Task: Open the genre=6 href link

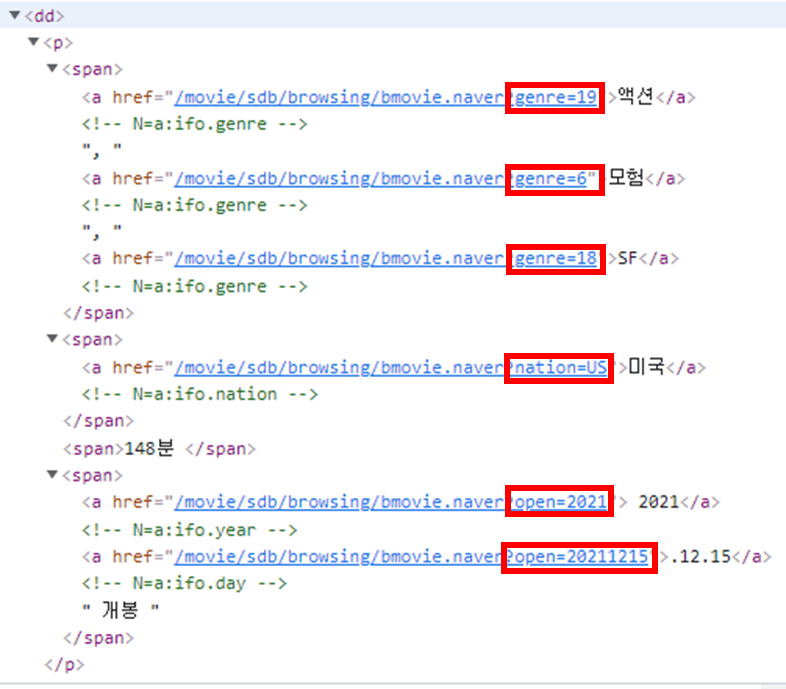Action: click(x=381, y=179)
